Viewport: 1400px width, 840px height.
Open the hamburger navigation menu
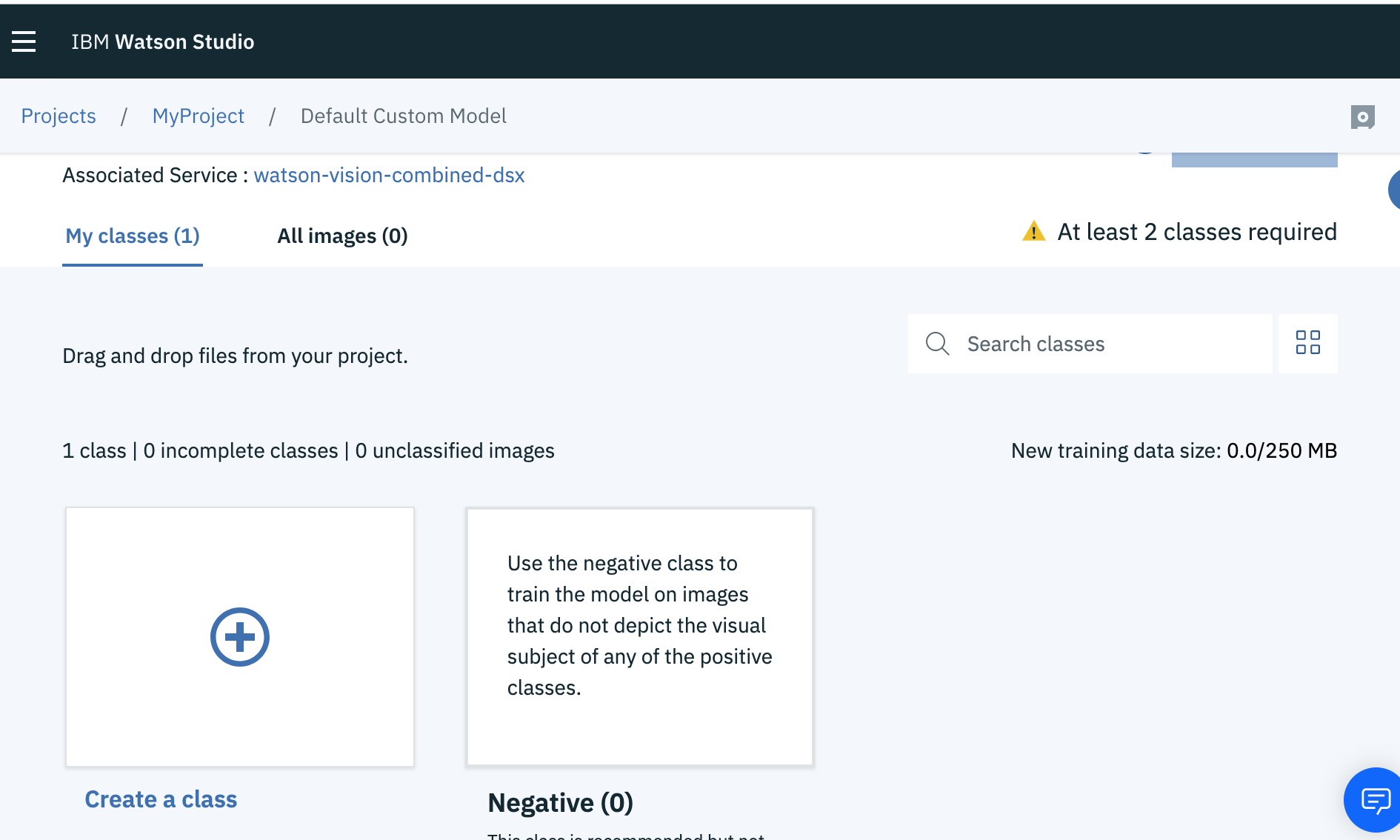(24, 41)
